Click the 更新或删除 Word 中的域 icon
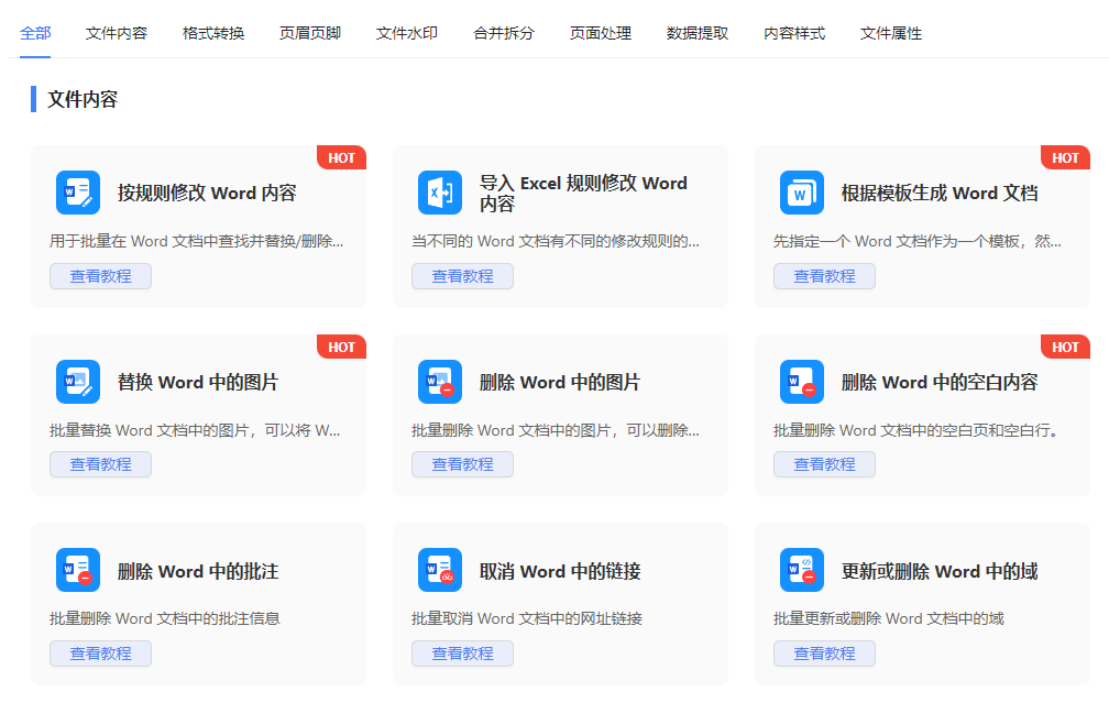The height and width of the screenshot is (711, 1109). coord(802,571)
